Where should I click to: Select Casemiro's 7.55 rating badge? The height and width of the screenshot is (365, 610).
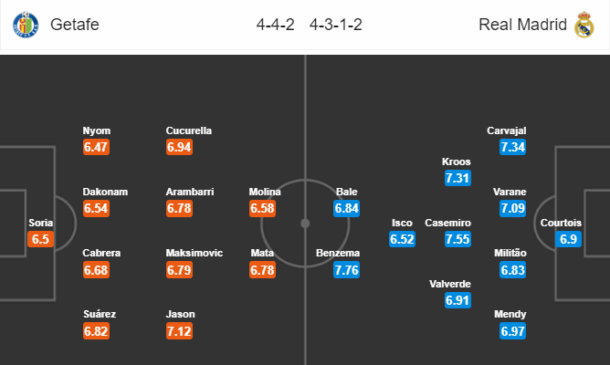[458, 239]
